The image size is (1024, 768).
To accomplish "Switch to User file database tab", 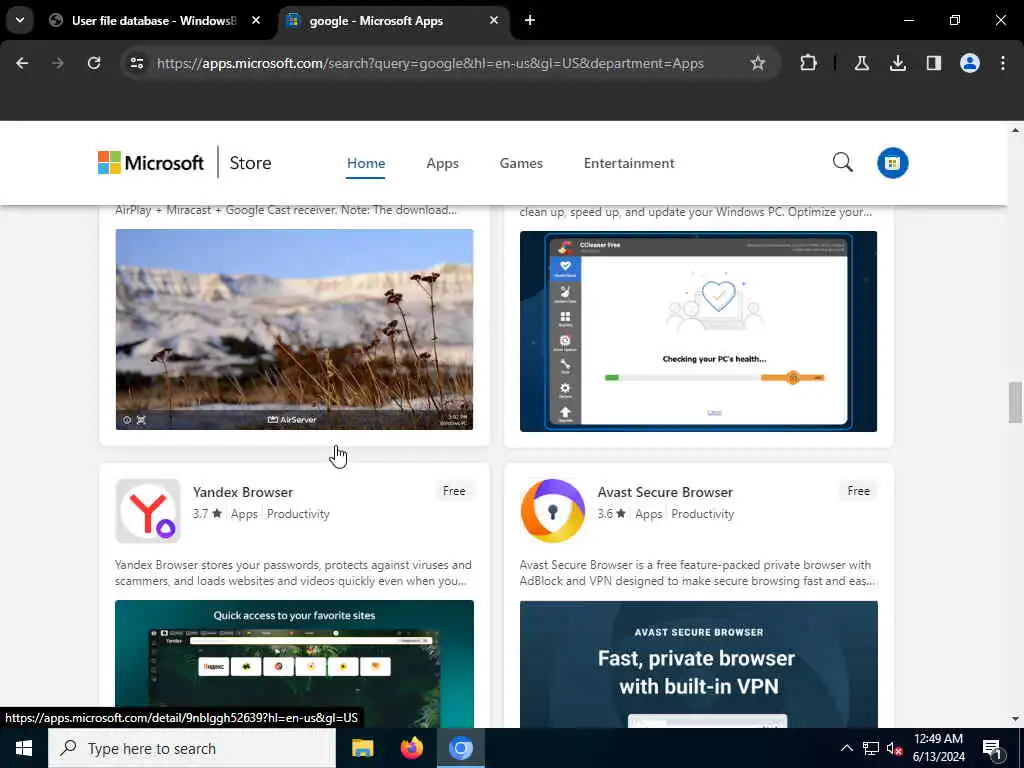I will [x=155, y=20].
